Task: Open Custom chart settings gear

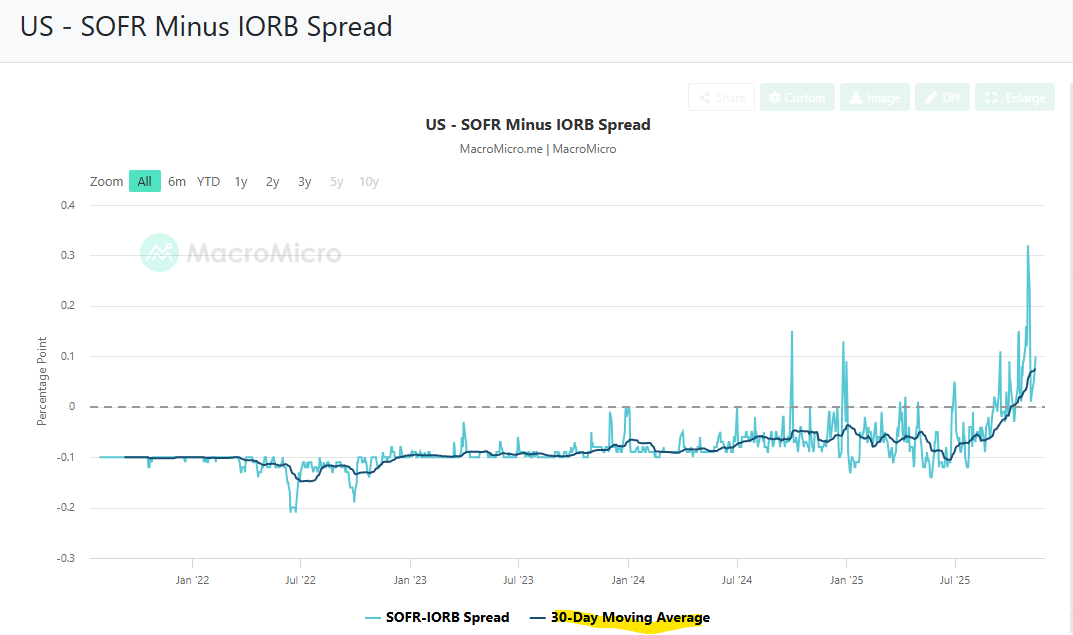Action: (x=796, y=97)
